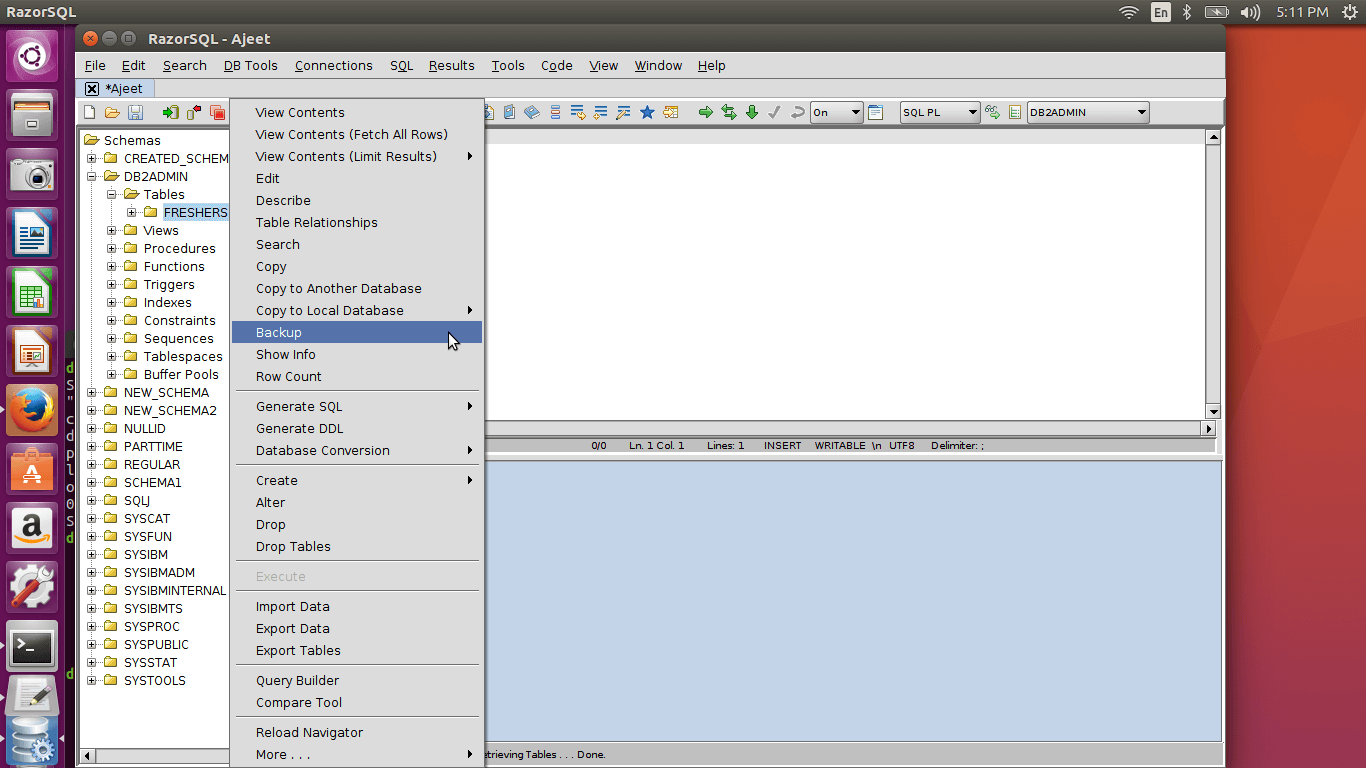
Task: Click the New file toolbar icon
Action: tap(90, 113)
